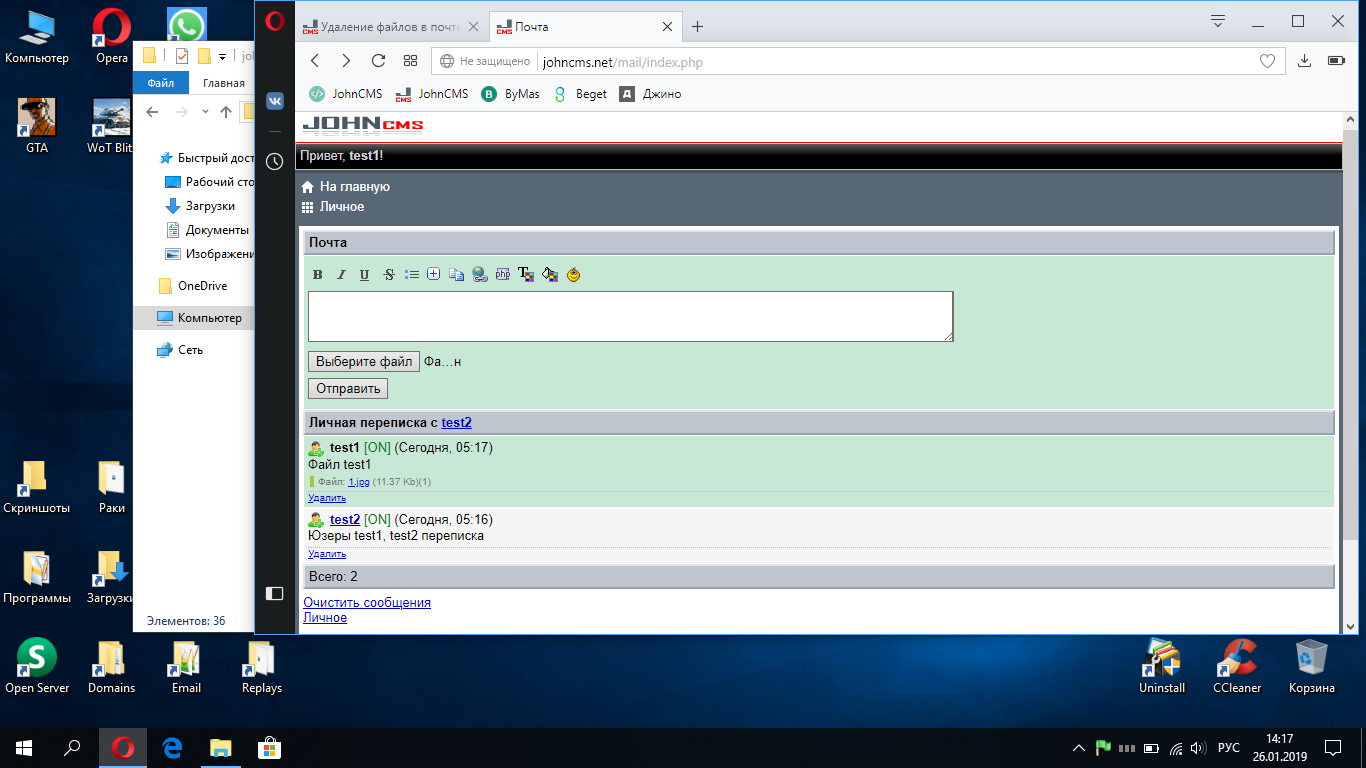
Task: Open the Opera tab menu dropdown
Action: pos(1218,21)
